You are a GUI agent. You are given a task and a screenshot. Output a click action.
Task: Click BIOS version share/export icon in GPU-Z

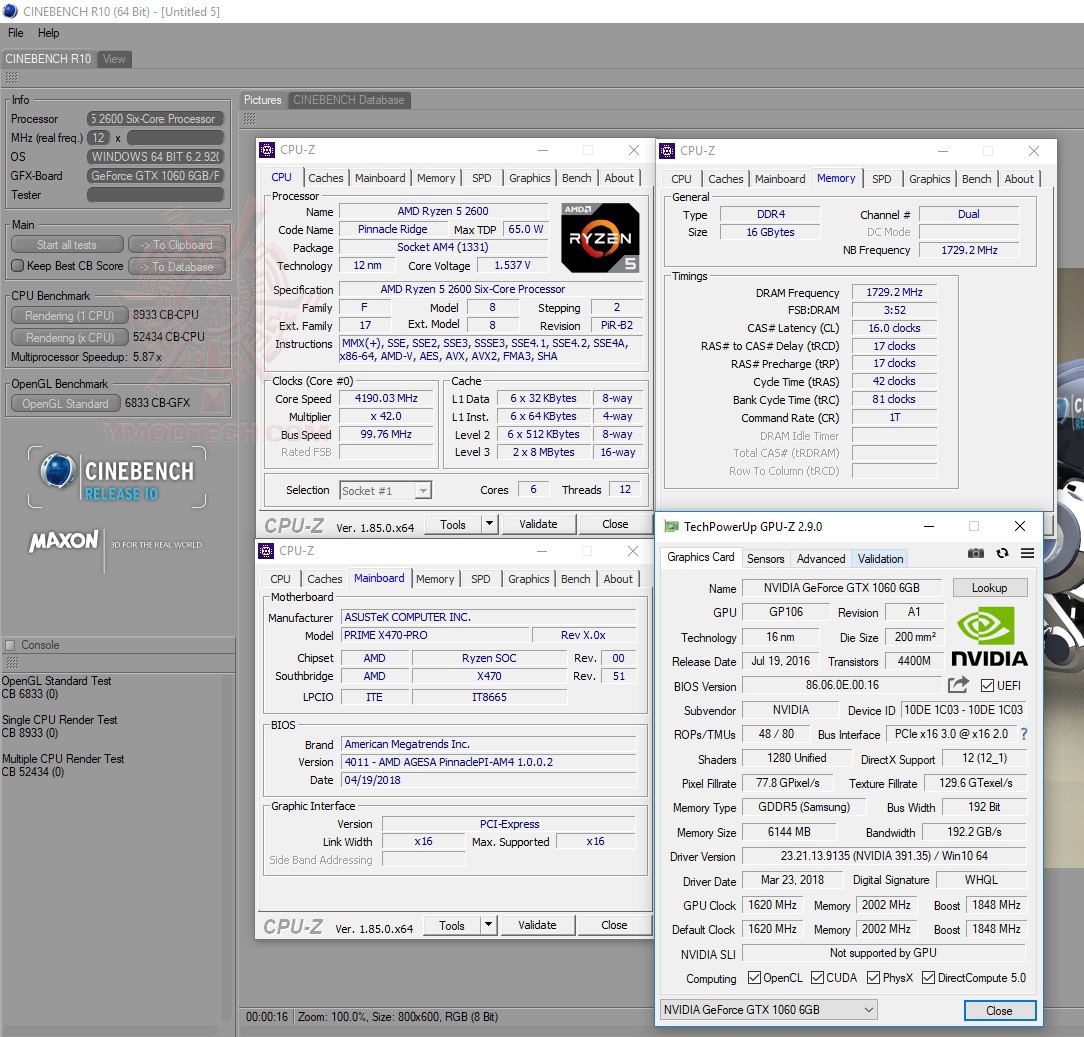(x=958, y=685)
